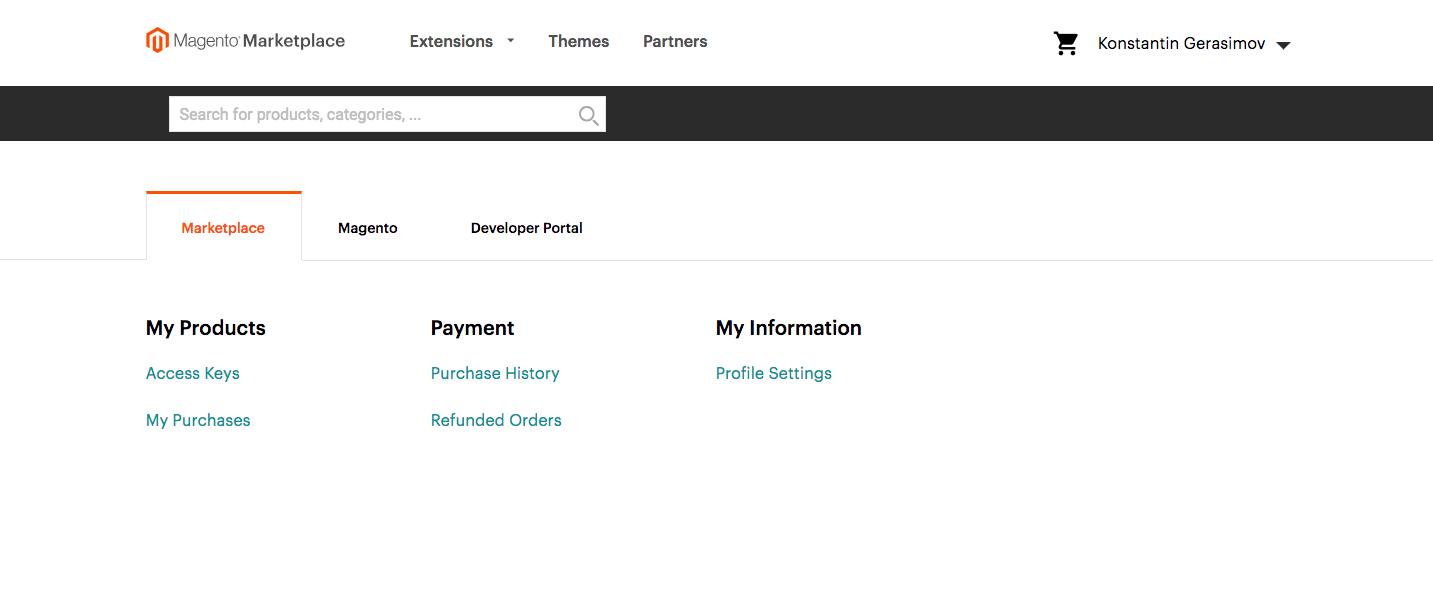The height and width of the screenshot is (594, 1433).
Task: Open the shopping cart
Action: 1066,43
